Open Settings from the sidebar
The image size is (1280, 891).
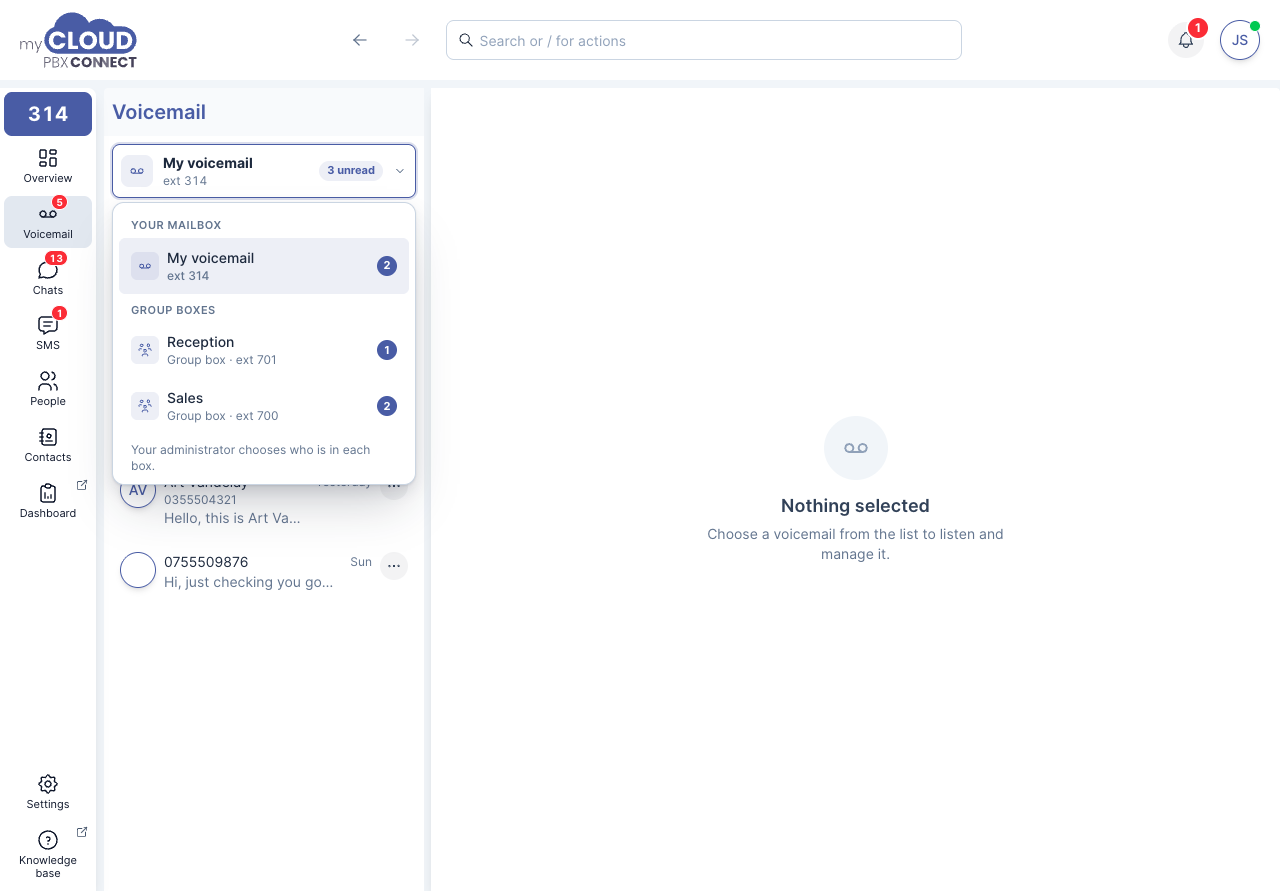[48, 792]
